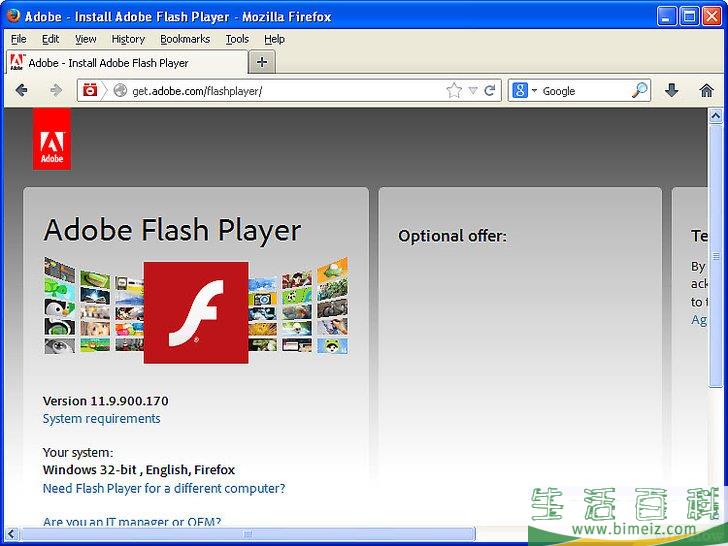Close the Firefox window
Image resolution: width=728 pixels, height=546 pixels.
click(712, 16)
